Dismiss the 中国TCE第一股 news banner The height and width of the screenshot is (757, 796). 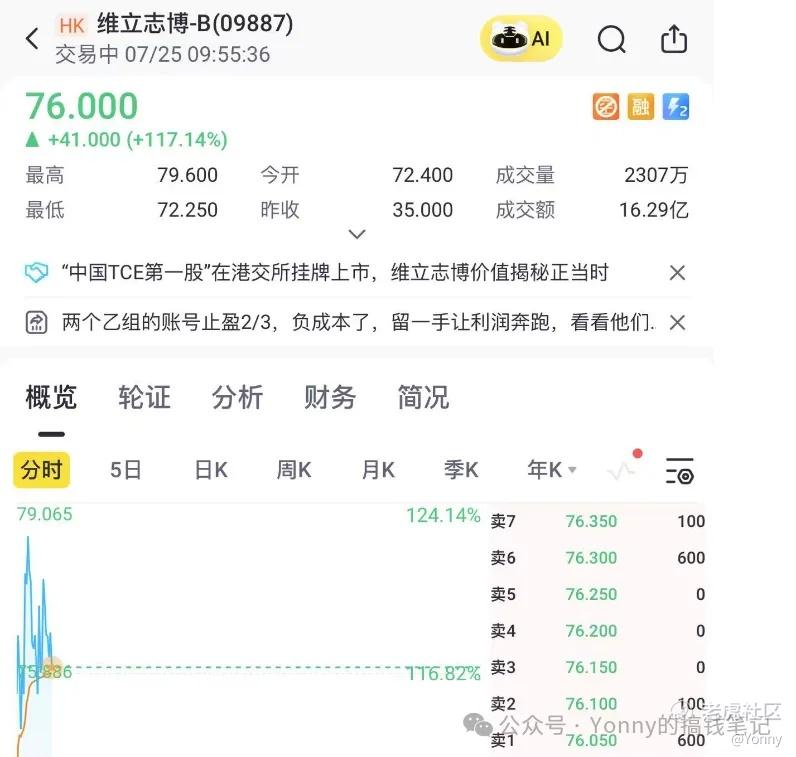677,273
